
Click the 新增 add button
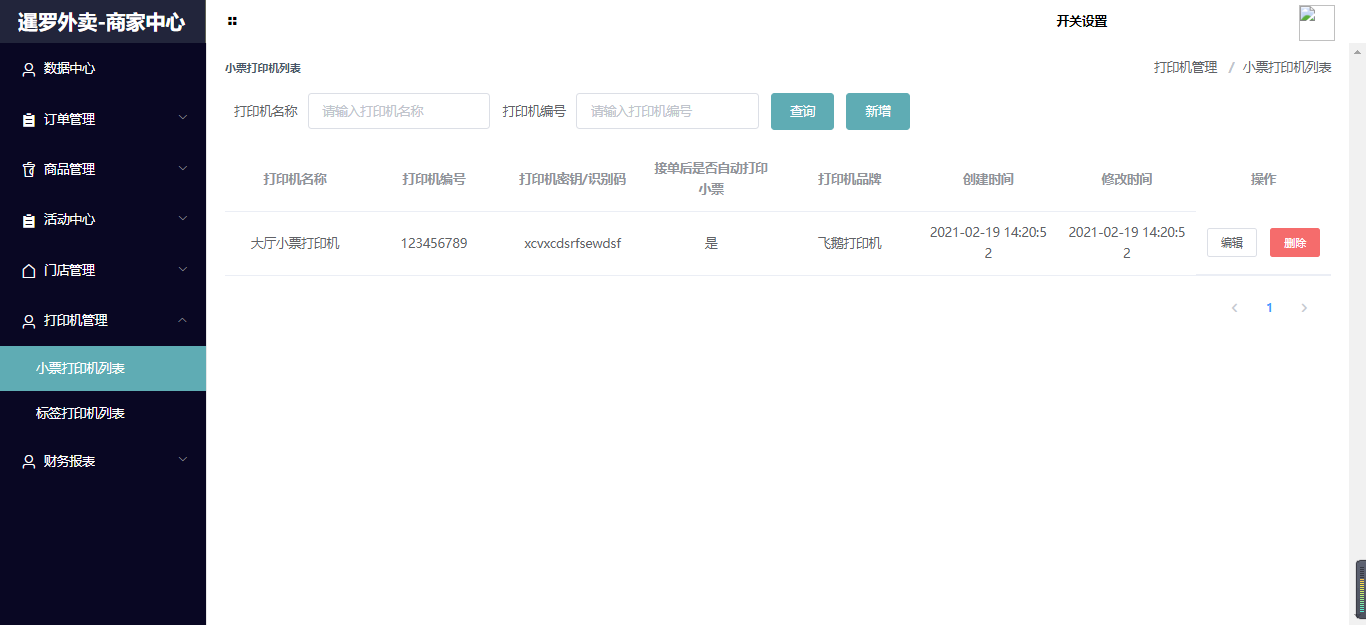[x=878, y=111]
